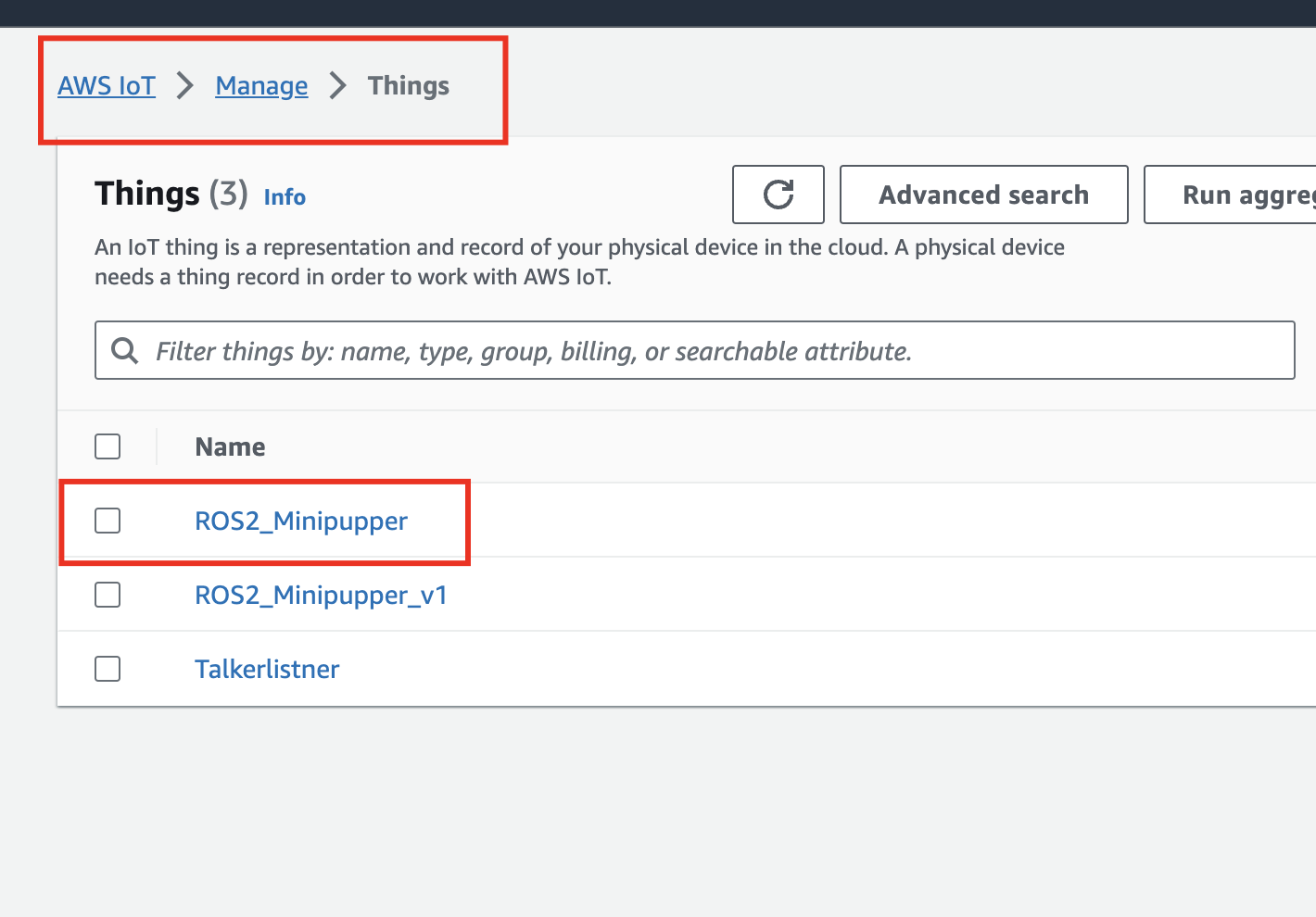Open the ROS2_Minipupper_v1 thing details
Viewport: 1316px width, 917px height.
tap(321, 596)
